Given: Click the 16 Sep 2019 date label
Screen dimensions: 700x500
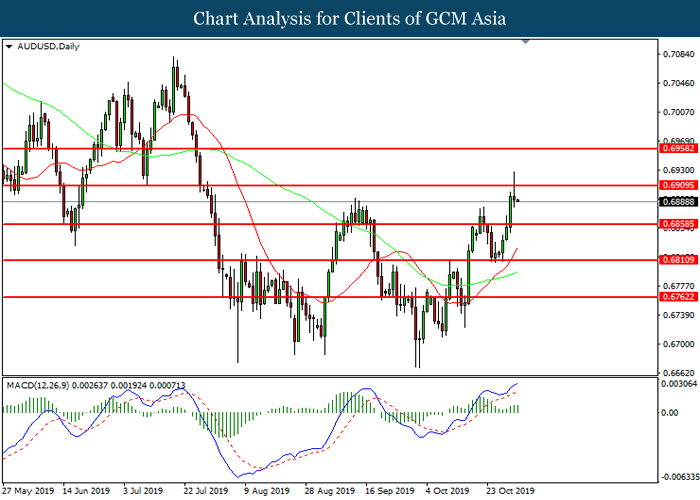Looking at the screenshot, I should pyautogui.click(x=390, y=491).
